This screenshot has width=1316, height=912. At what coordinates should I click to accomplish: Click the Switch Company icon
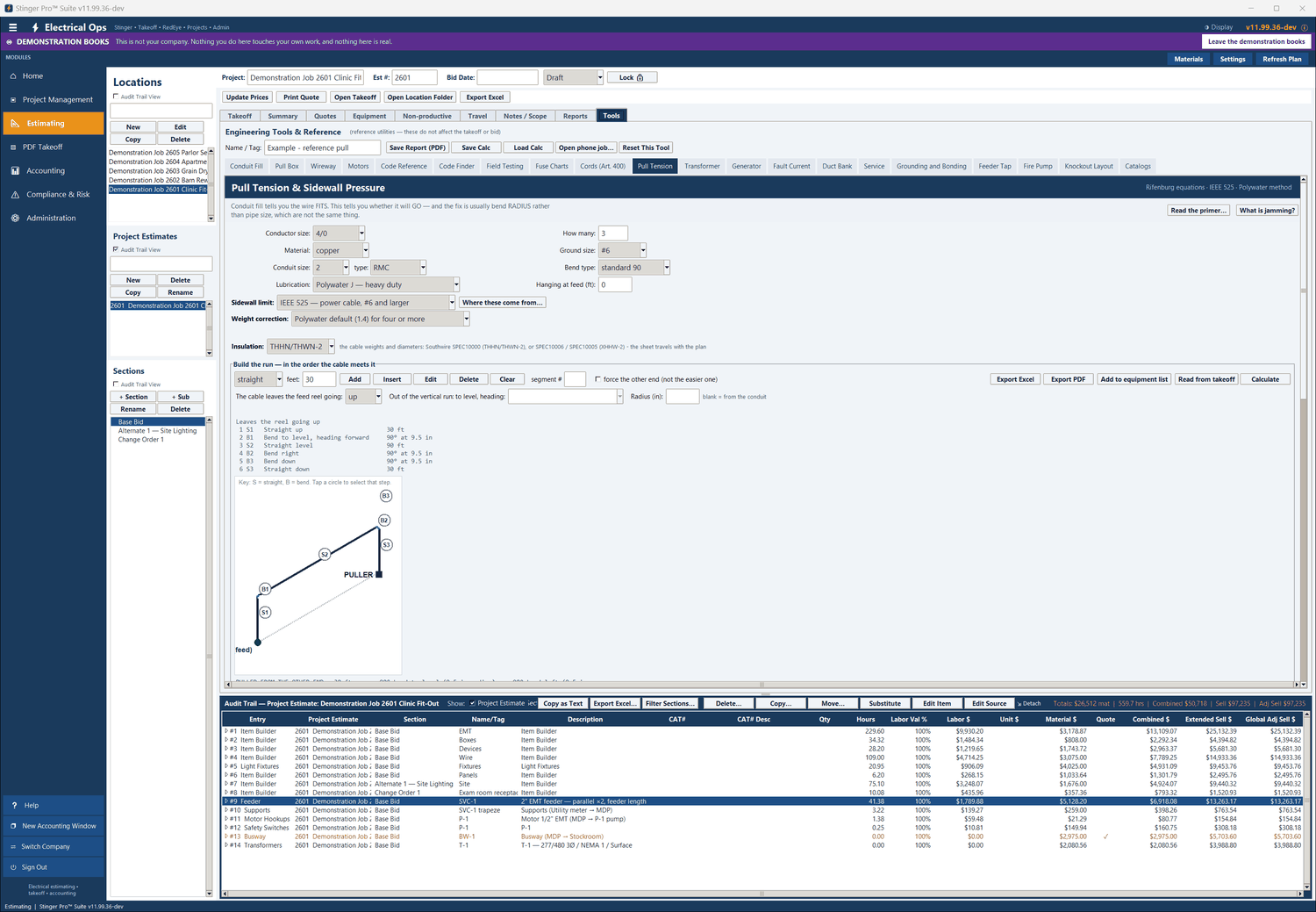pyautogui.click(x=13, y=847)
